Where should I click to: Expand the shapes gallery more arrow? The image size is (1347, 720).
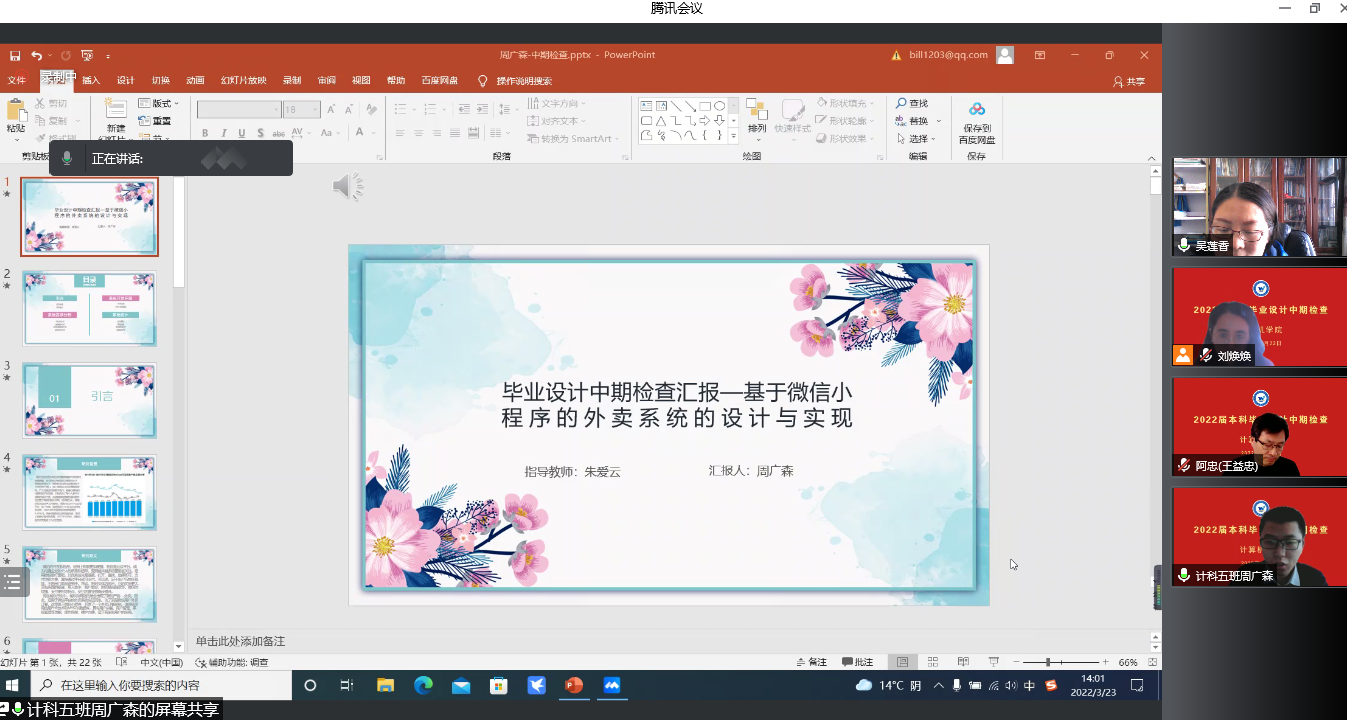733,136
